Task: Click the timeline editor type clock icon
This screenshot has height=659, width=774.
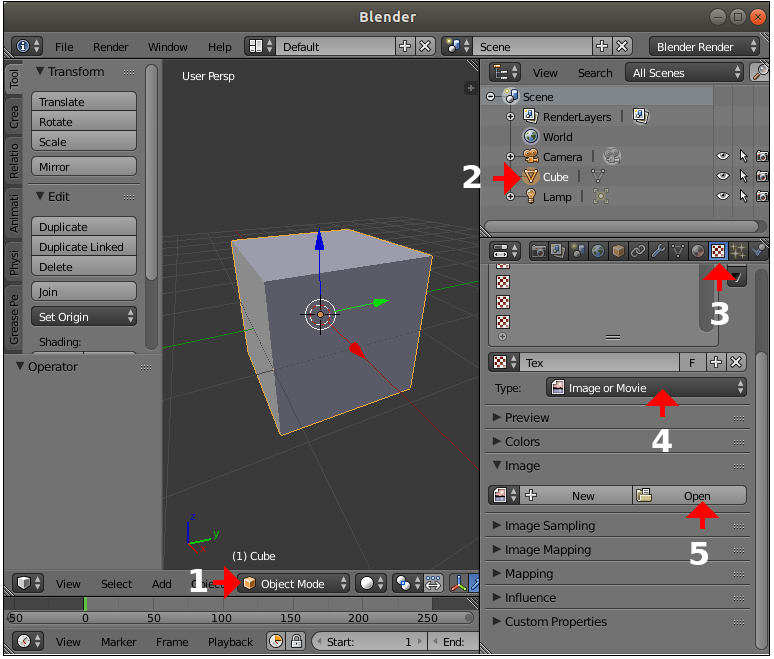Action: [x=28, y=641]
